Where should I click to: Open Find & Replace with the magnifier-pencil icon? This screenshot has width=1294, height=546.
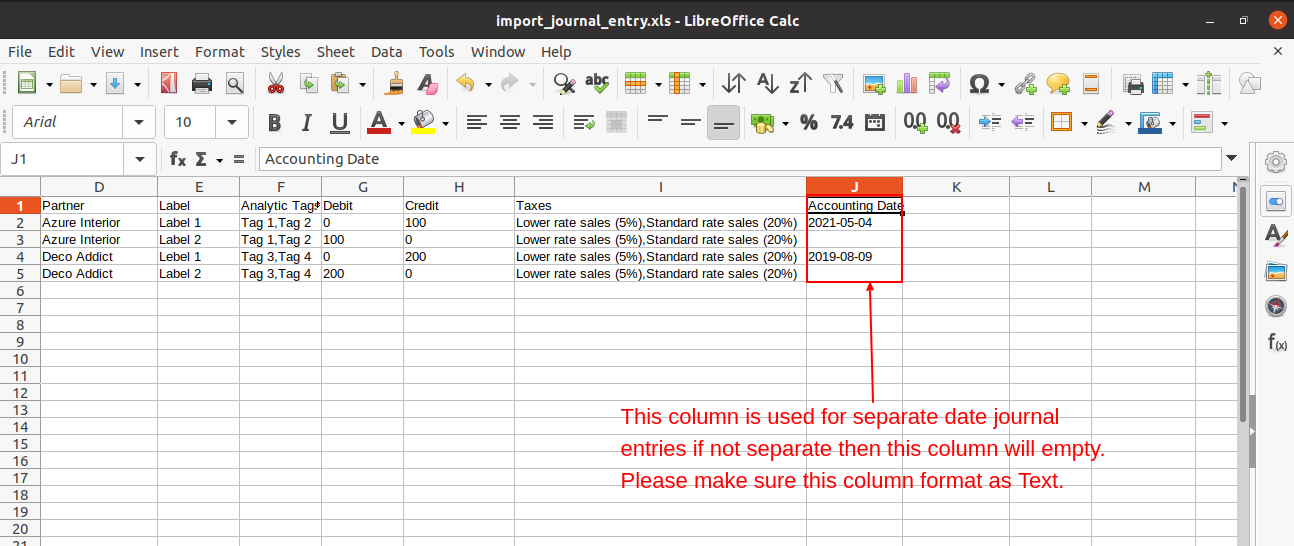coord(564,83)
